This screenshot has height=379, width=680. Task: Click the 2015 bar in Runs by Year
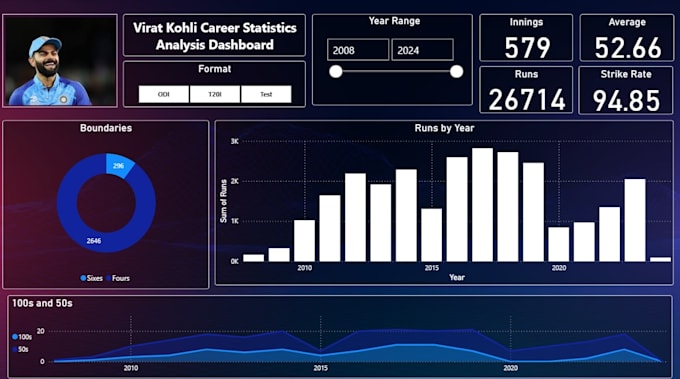coord(432,235)
